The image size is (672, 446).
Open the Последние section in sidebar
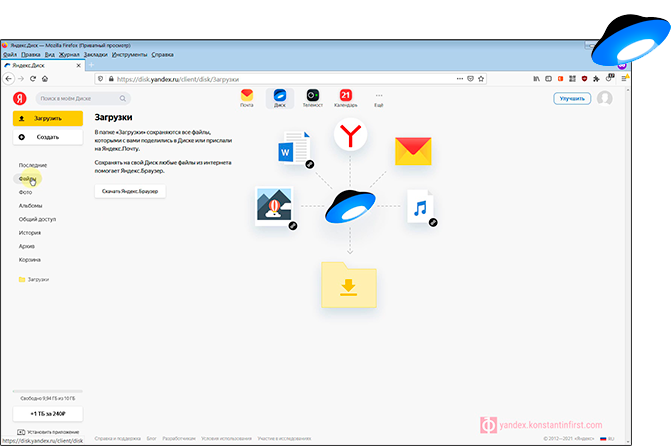pos(33,165)
